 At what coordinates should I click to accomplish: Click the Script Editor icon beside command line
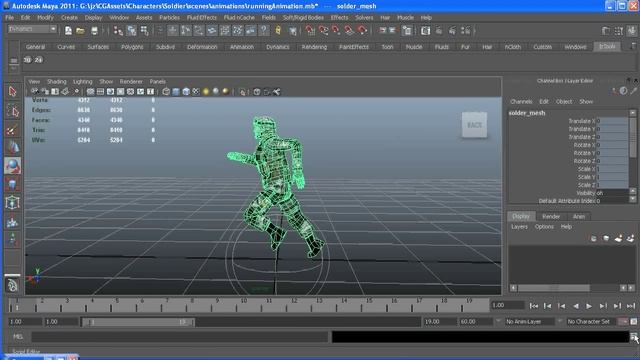(x=633, y=337)
